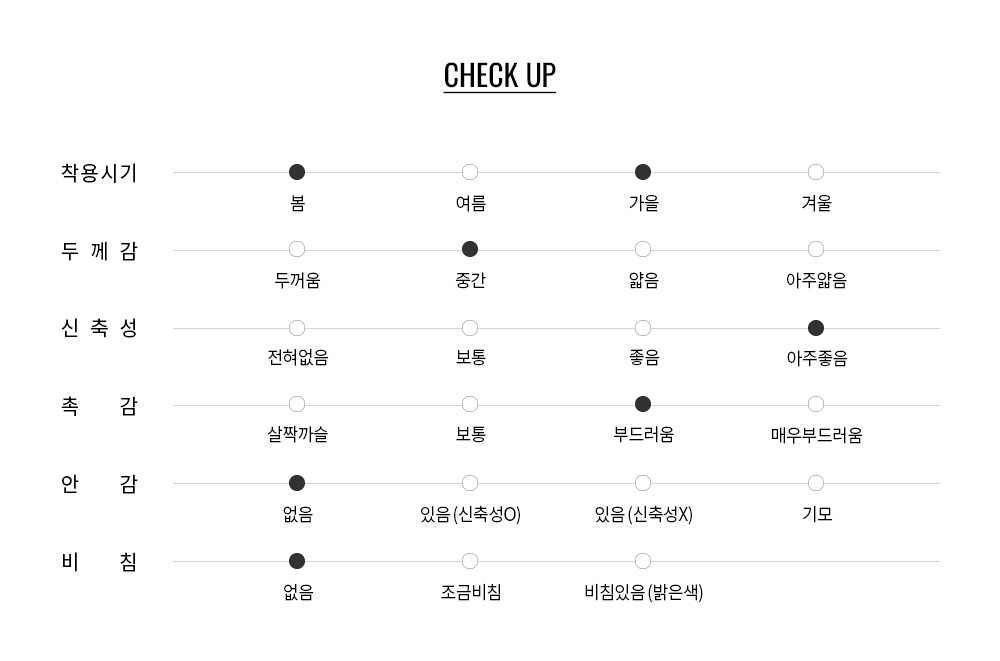Image resolution: width=1000 pixels, height=661 pixels.
Task: Click the 가을 filled radio dot
Action: point(643,172)
